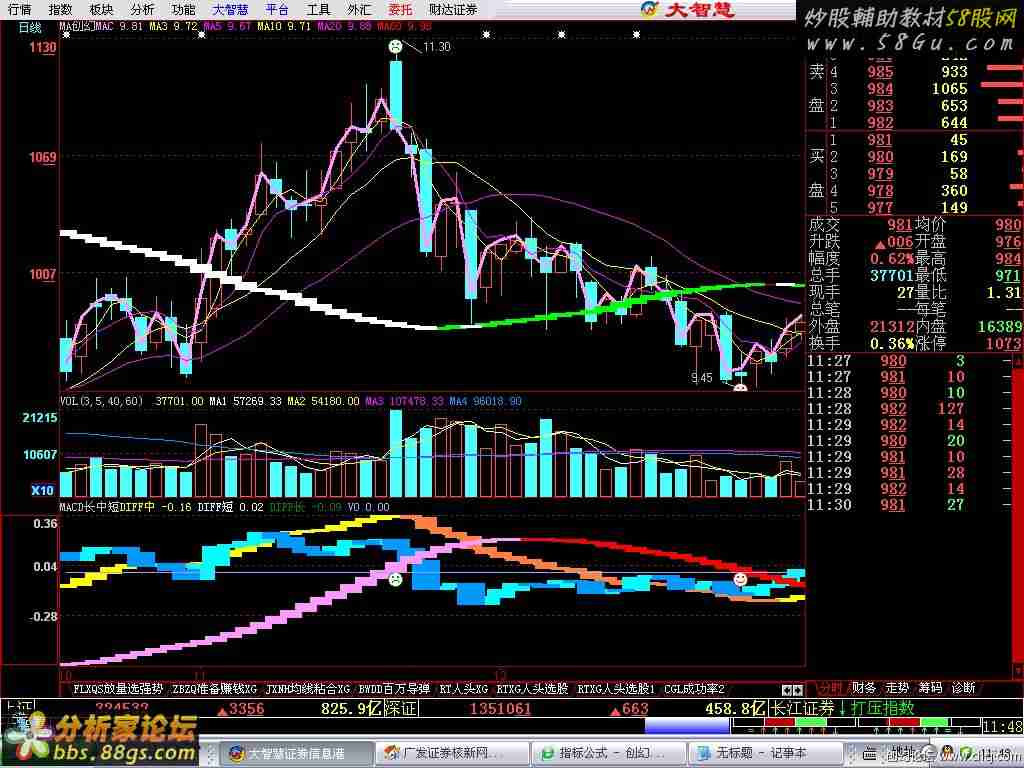Click the first star info marker above the chart
Screen dimensions: 1024x768
coord(66,35)
